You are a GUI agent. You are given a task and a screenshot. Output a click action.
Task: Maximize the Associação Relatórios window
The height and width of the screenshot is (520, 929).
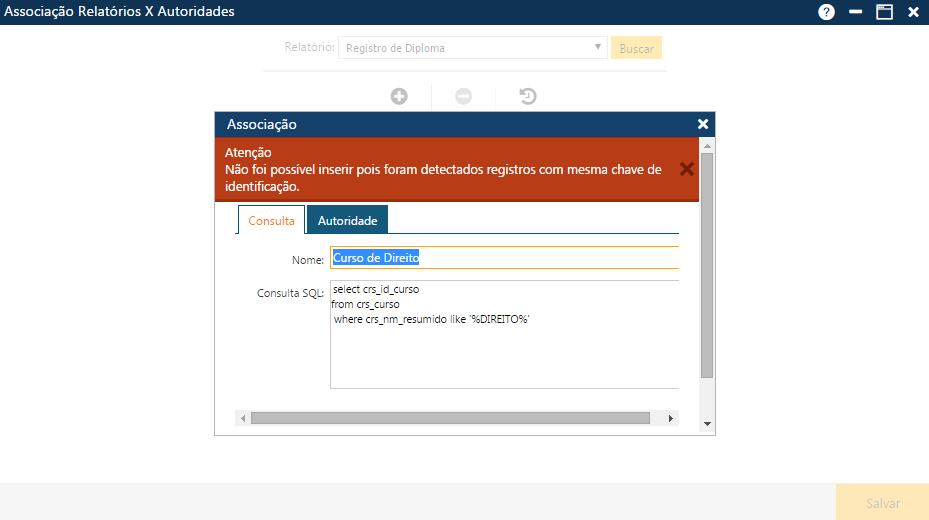(x=884, y=12)
